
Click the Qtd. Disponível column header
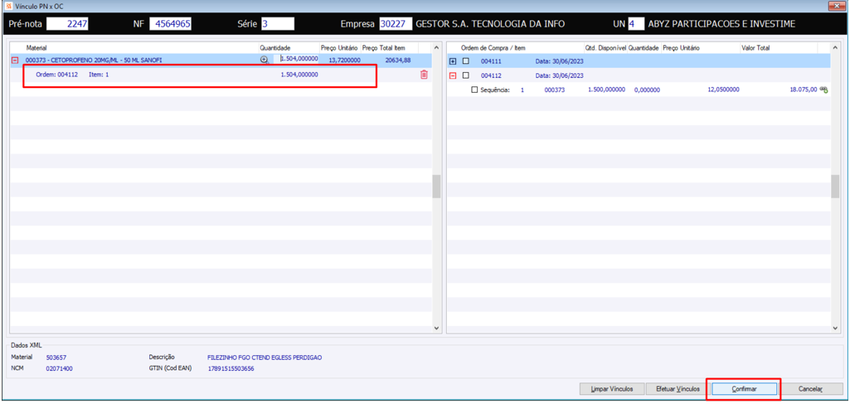point(605,48)
